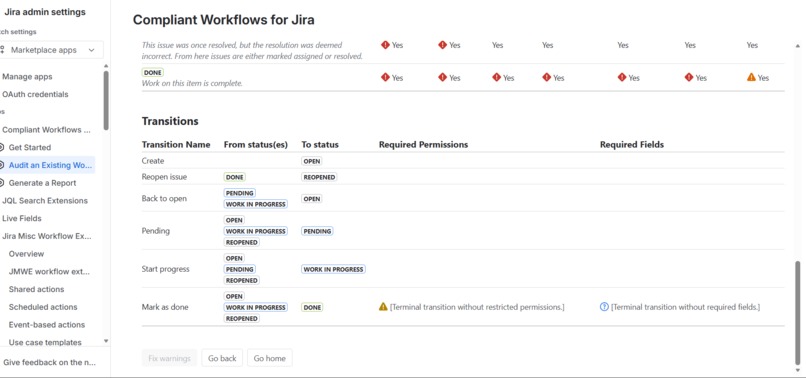806x378 pixels.
Task: Click 'Required Permissions' column header
Action: point(424,145)
